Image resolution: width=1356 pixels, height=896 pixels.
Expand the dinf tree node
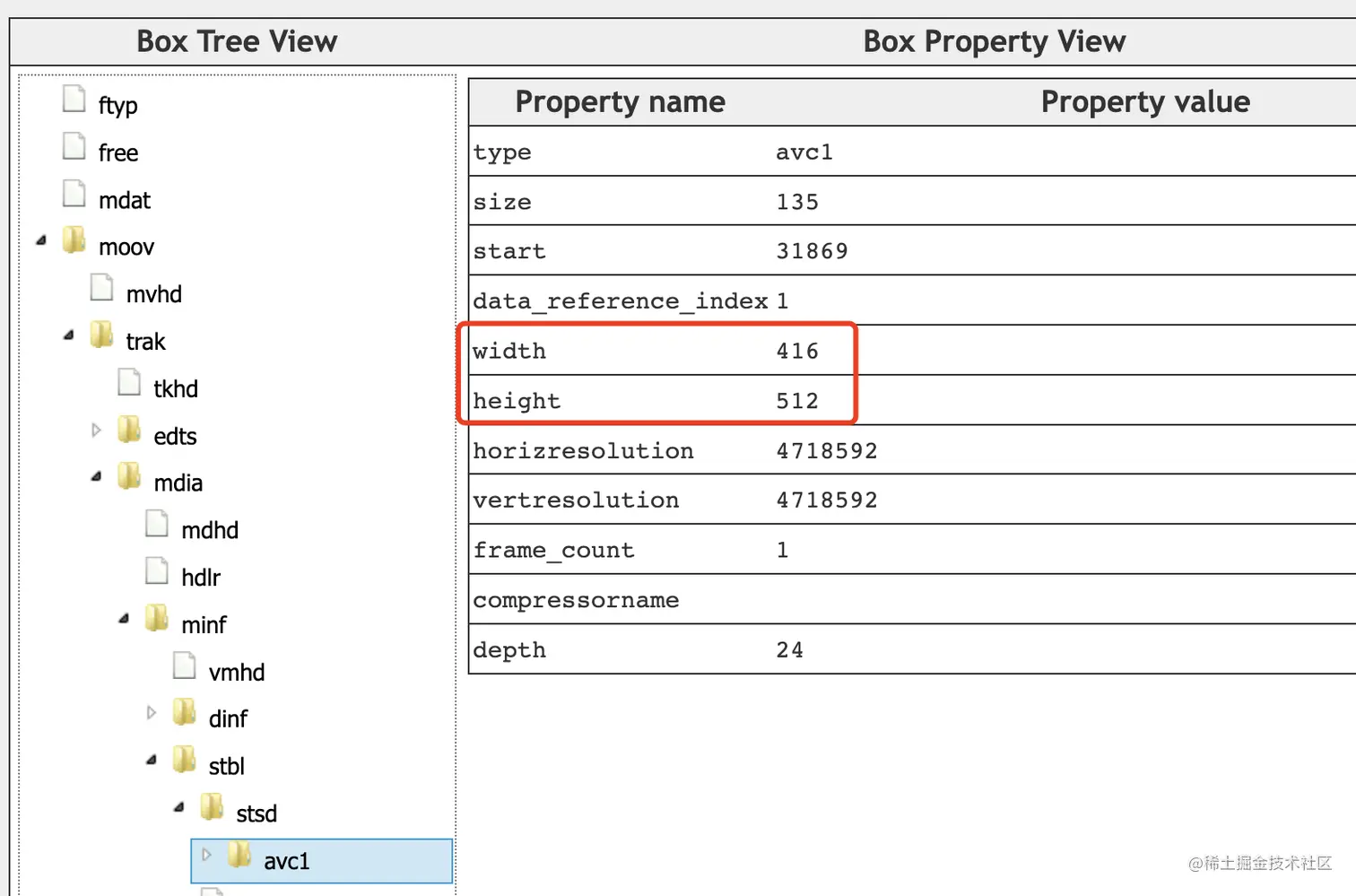[151, 713]
